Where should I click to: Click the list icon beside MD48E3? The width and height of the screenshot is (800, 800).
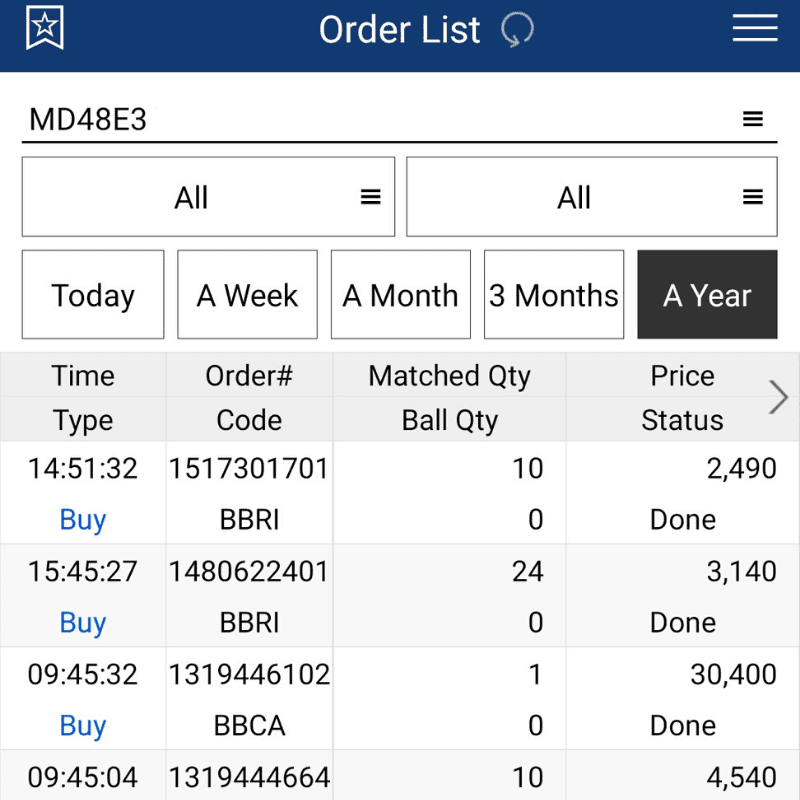point(753,118)
